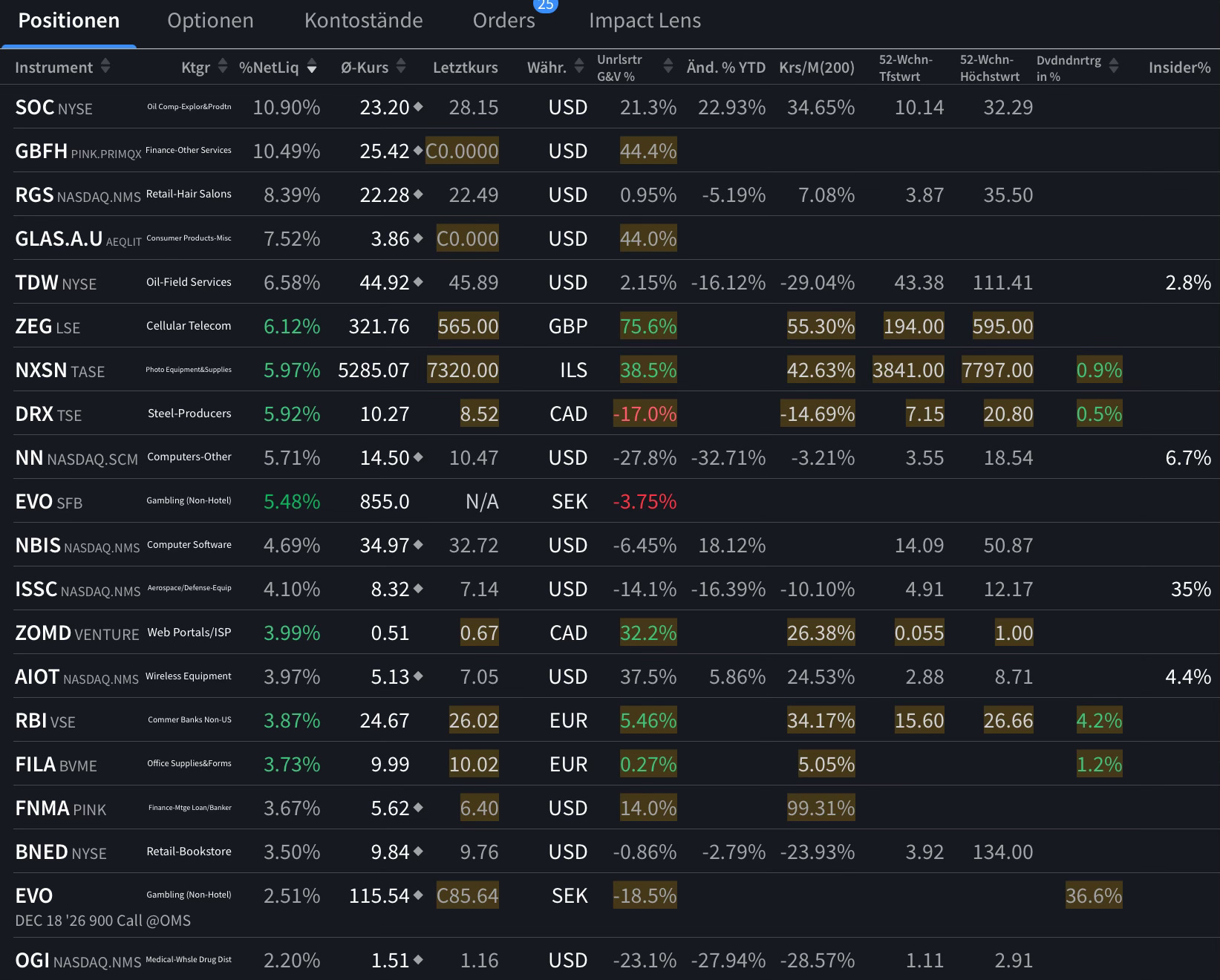This screenshot has width=1220, height=980.
Task: Sort by Währ. column arrows
Action: coord(579,67)
